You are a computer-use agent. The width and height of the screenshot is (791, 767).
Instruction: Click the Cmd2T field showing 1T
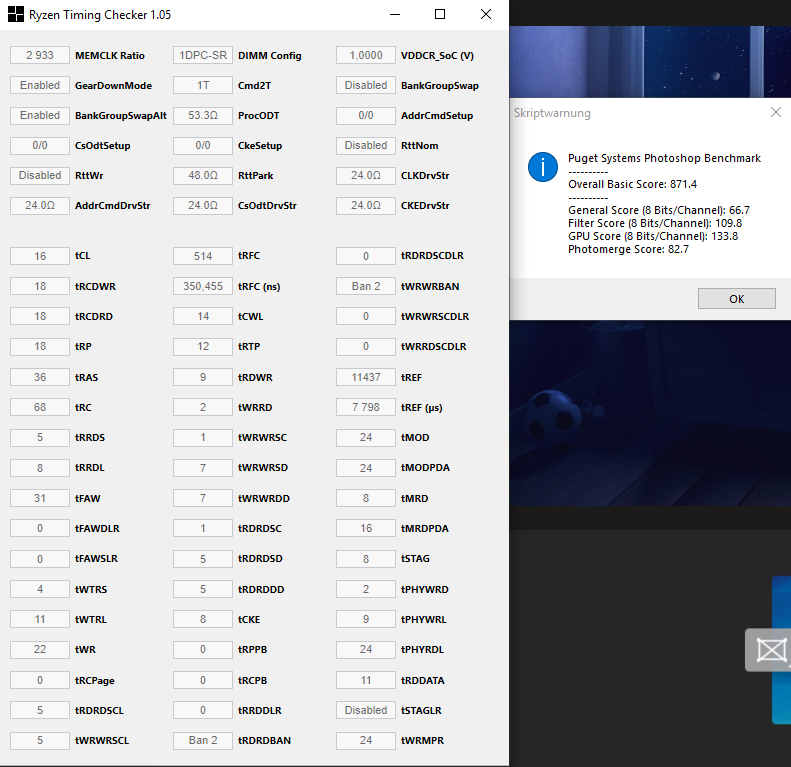click(203, 85)
